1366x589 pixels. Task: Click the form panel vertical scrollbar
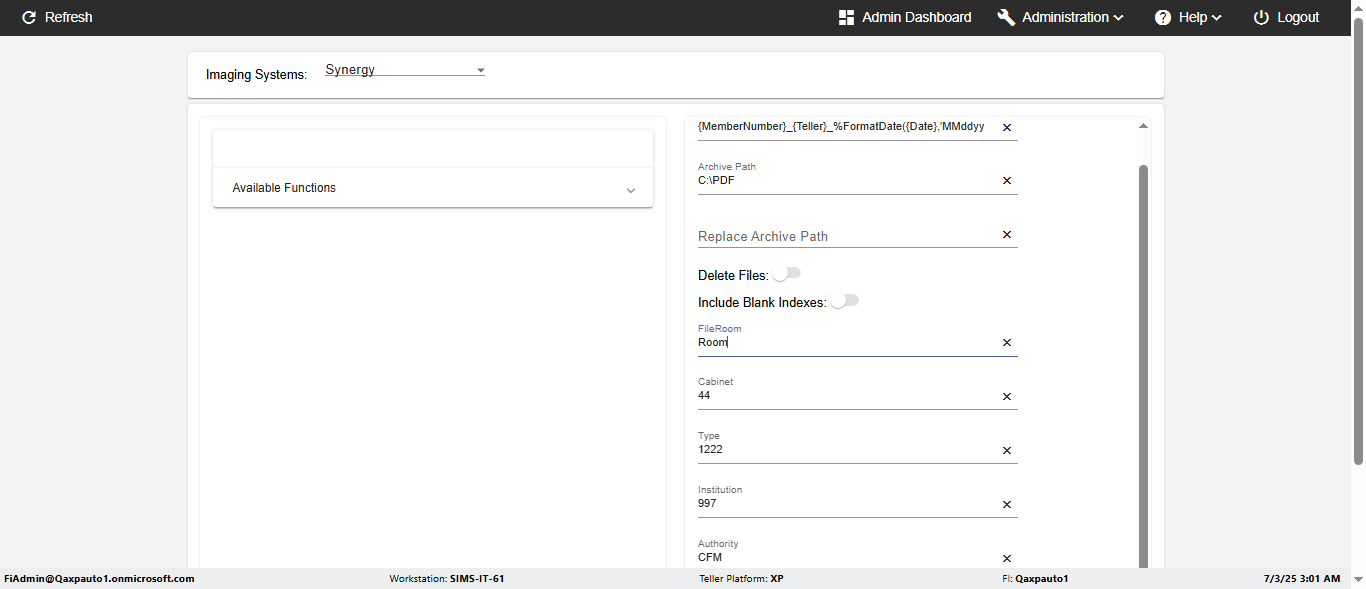tap(1143, 360)
